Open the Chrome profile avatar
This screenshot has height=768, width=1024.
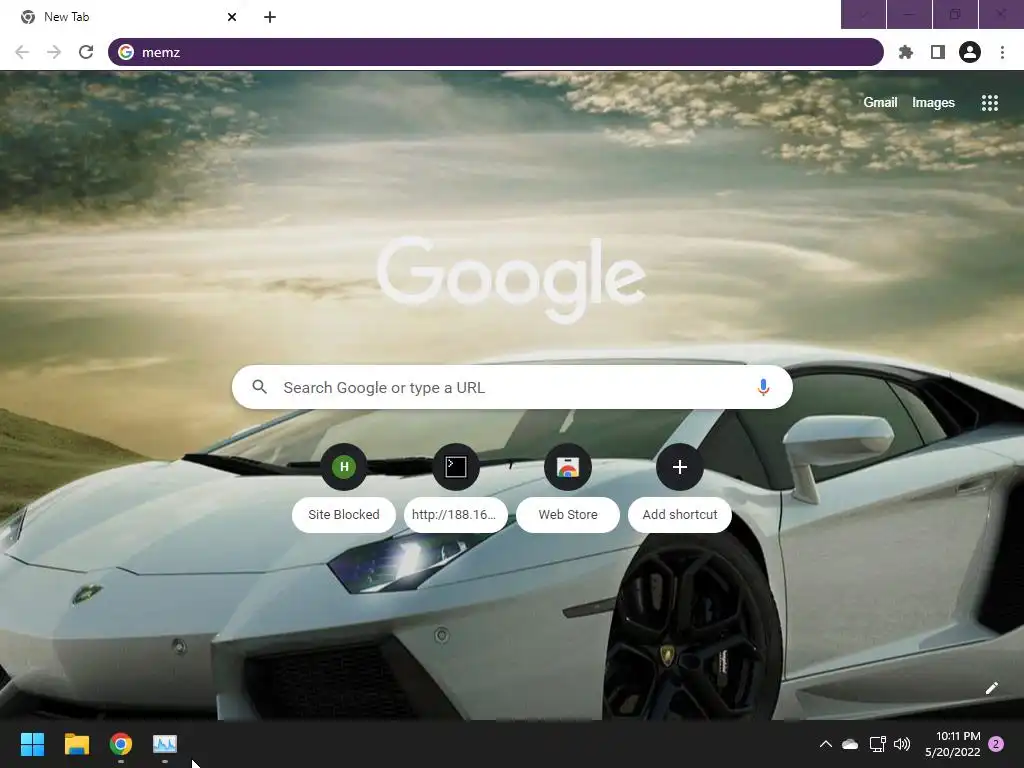[x=970, y=52]
